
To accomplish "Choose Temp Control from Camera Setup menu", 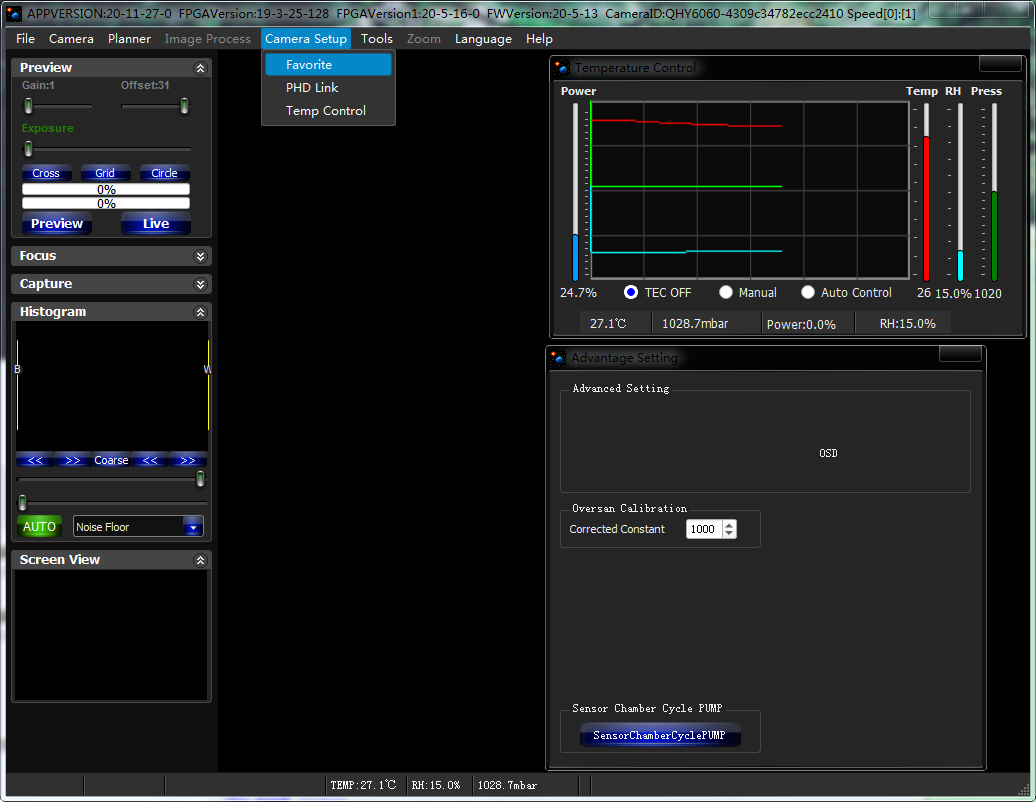I will click(328, 111).
